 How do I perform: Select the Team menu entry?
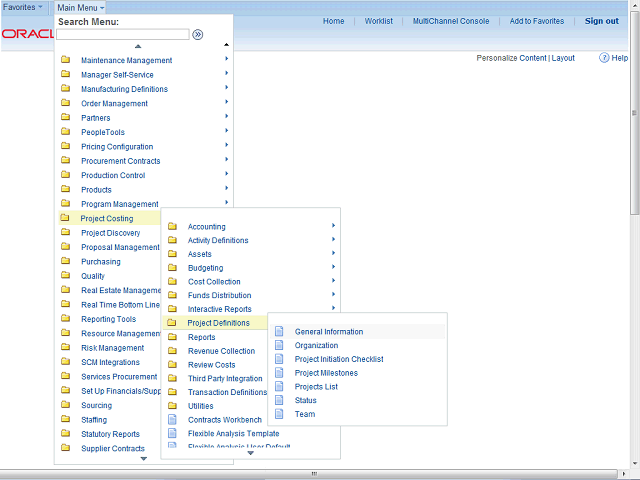pos(304,414)
